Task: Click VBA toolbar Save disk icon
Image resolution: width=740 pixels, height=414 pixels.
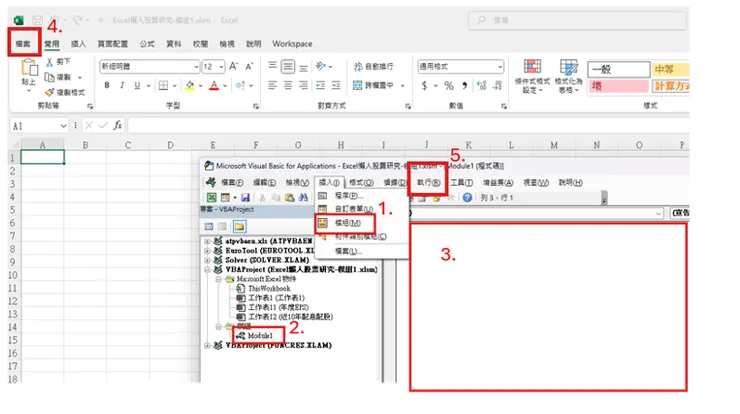Action: click(x=245, y=198)
